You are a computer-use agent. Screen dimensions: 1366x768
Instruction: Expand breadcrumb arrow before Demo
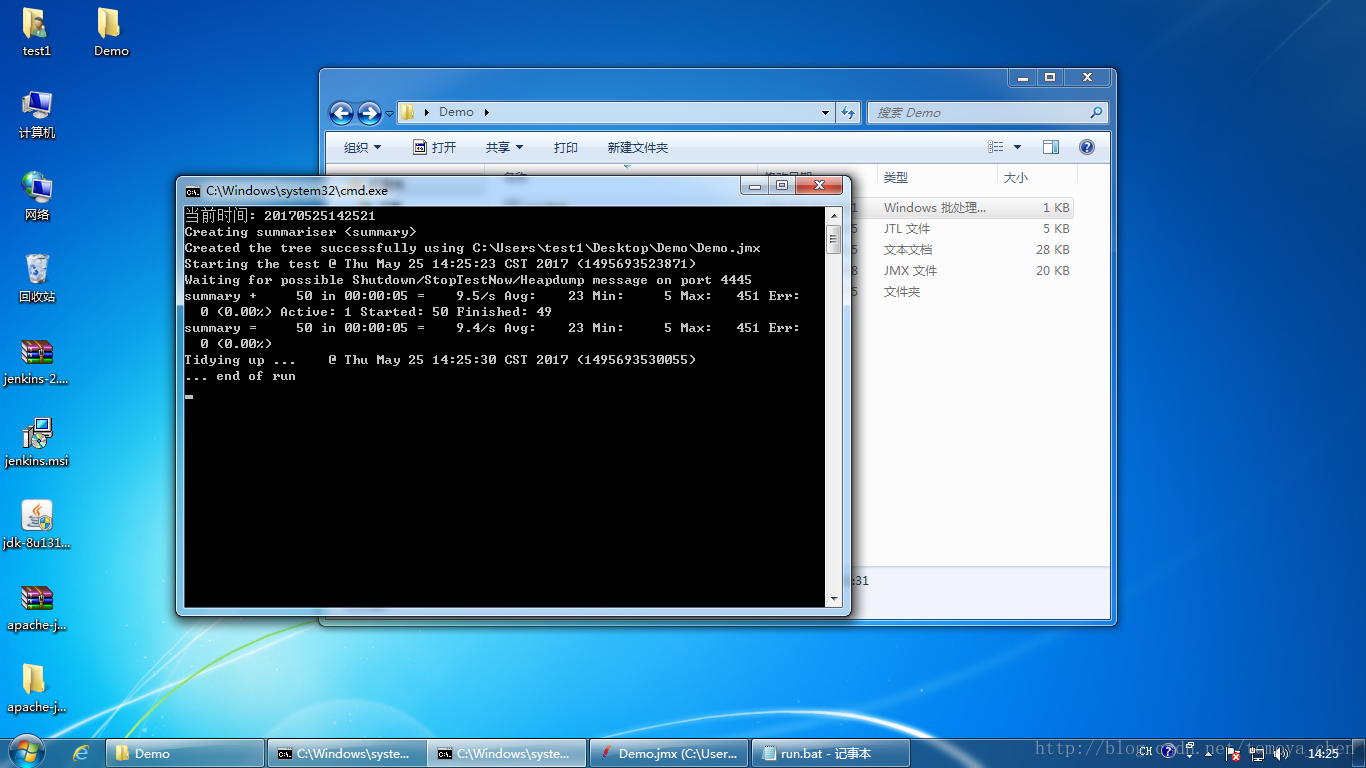click(x=427, y=113)
